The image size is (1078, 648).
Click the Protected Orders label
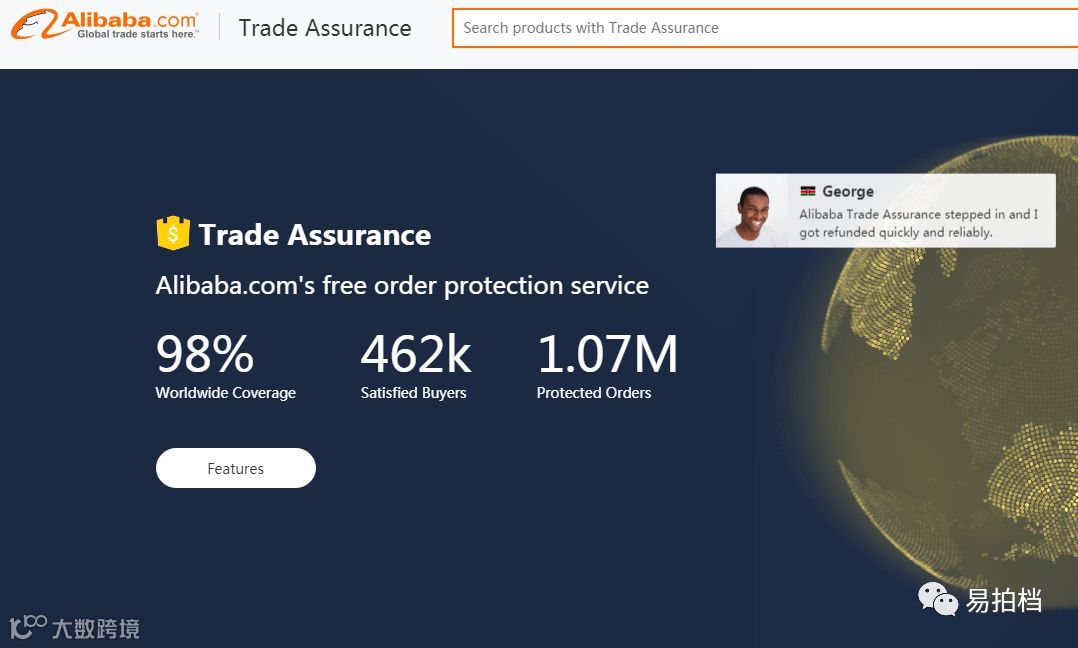pyautogui.click(x=594, y=392)
